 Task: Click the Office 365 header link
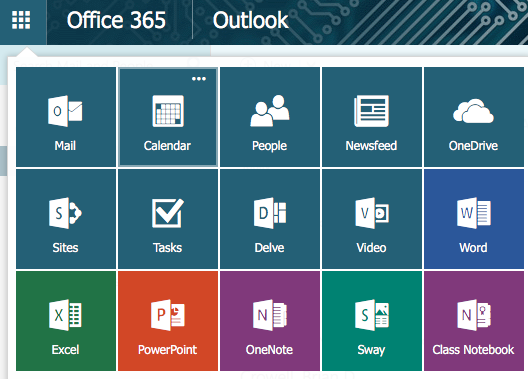point(116,20)
